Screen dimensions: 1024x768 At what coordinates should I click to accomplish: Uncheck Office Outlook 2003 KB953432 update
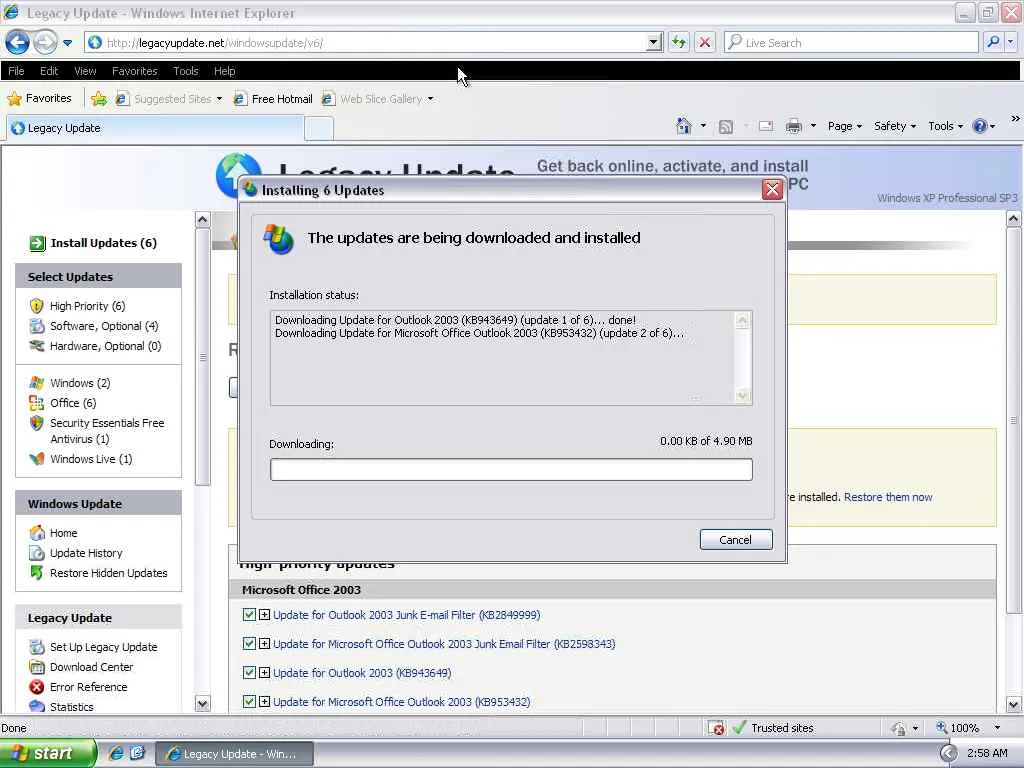coord(249,701)
